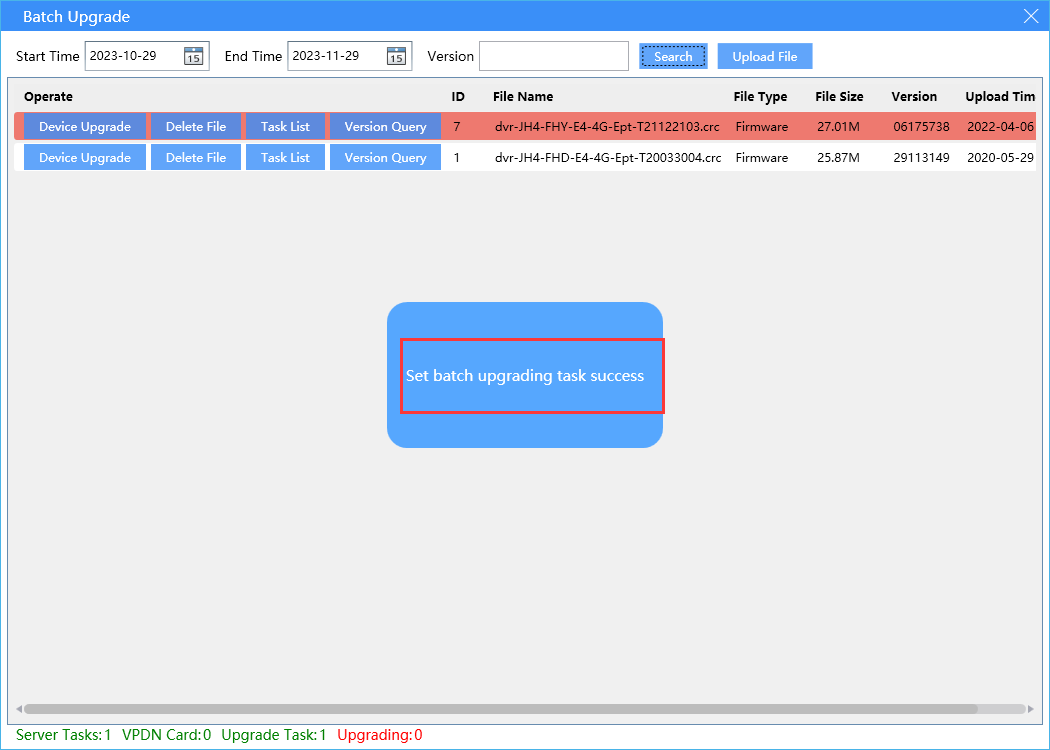The width and height of the screenshot is (1050, 750).
Task: Click the VPDN Card:0 status entry
Action: (x=167, y=735)
